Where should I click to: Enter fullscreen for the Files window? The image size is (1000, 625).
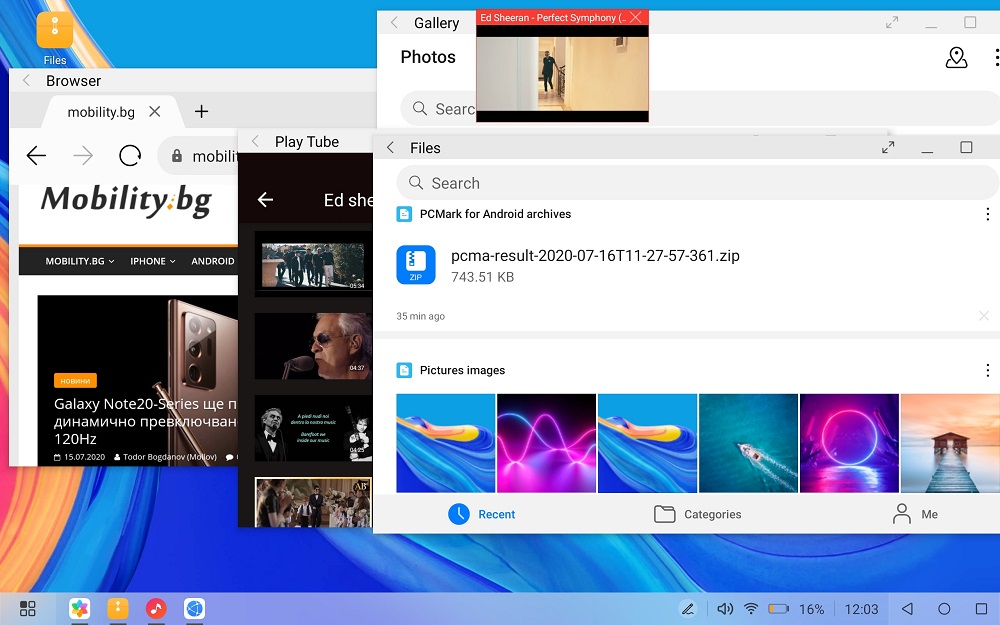coord(888,147)
